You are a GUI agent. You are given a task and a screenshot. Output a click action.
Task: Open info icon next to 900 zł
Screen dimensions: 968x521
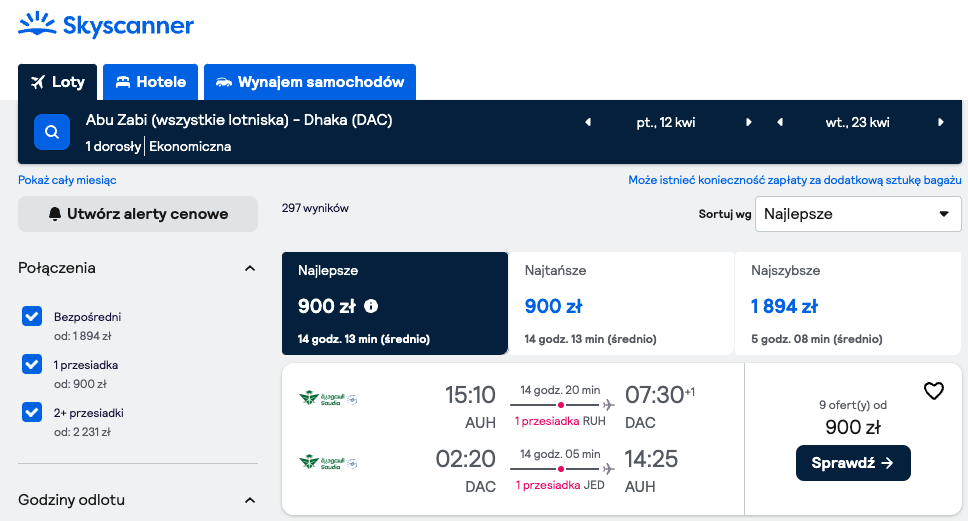(x=371, y=306)
